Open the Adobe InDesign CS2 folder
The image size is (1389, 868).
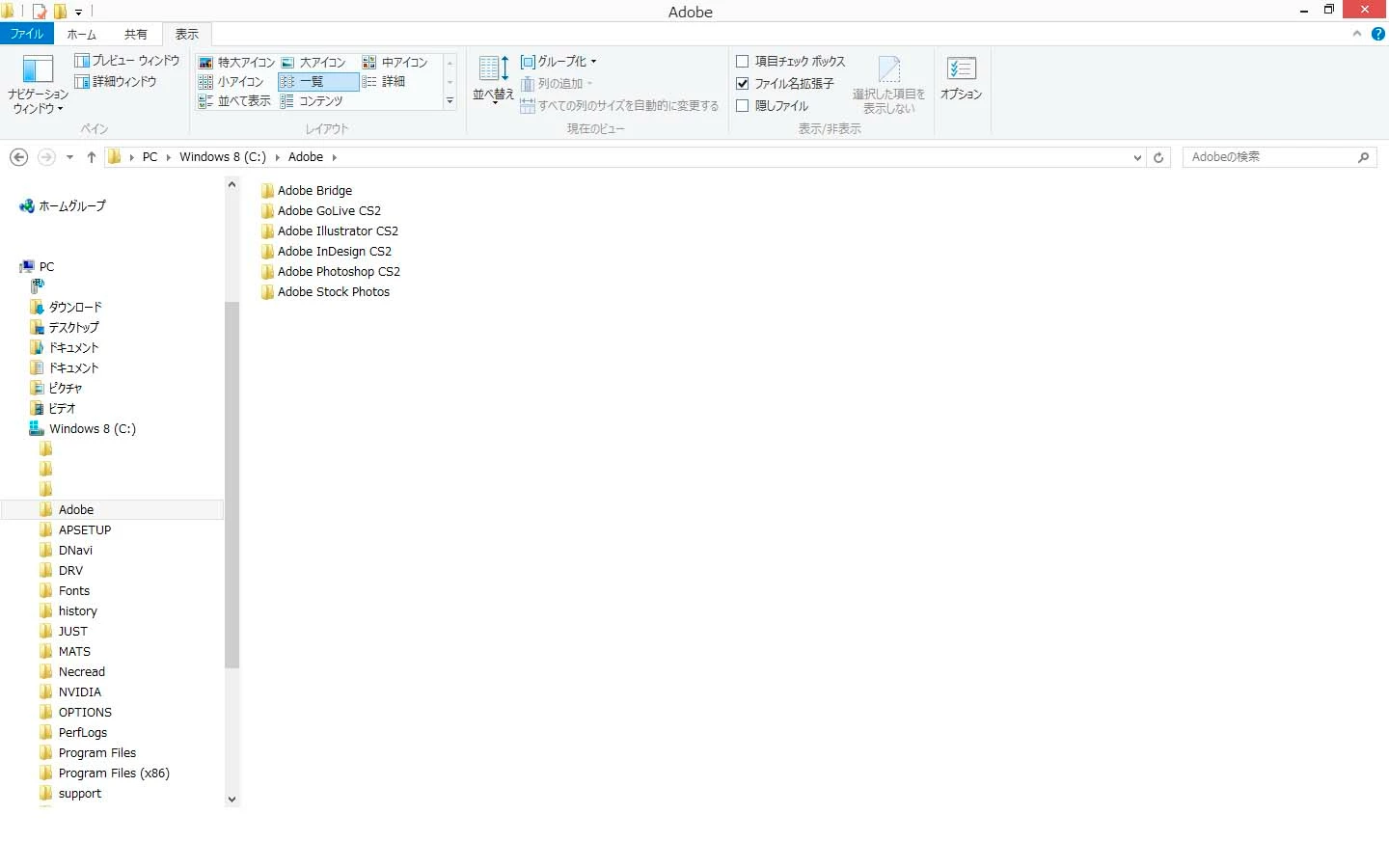(326, 252)
